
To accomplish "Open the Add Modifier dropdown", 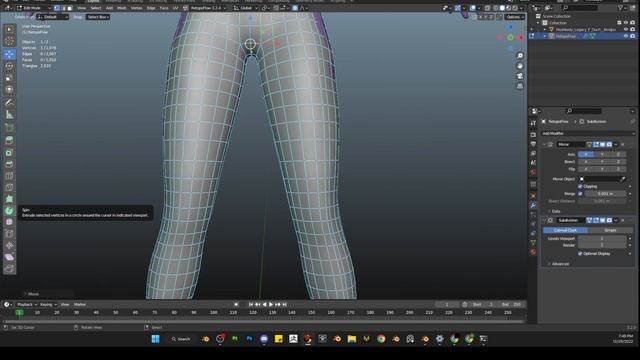I will click(588, 133).
